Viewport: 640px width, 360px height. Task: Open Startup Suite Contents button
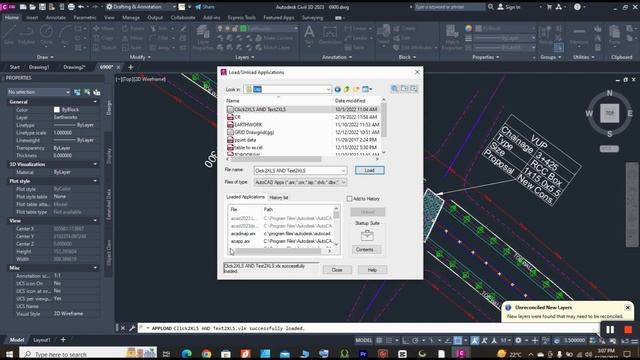click(366, 249)
